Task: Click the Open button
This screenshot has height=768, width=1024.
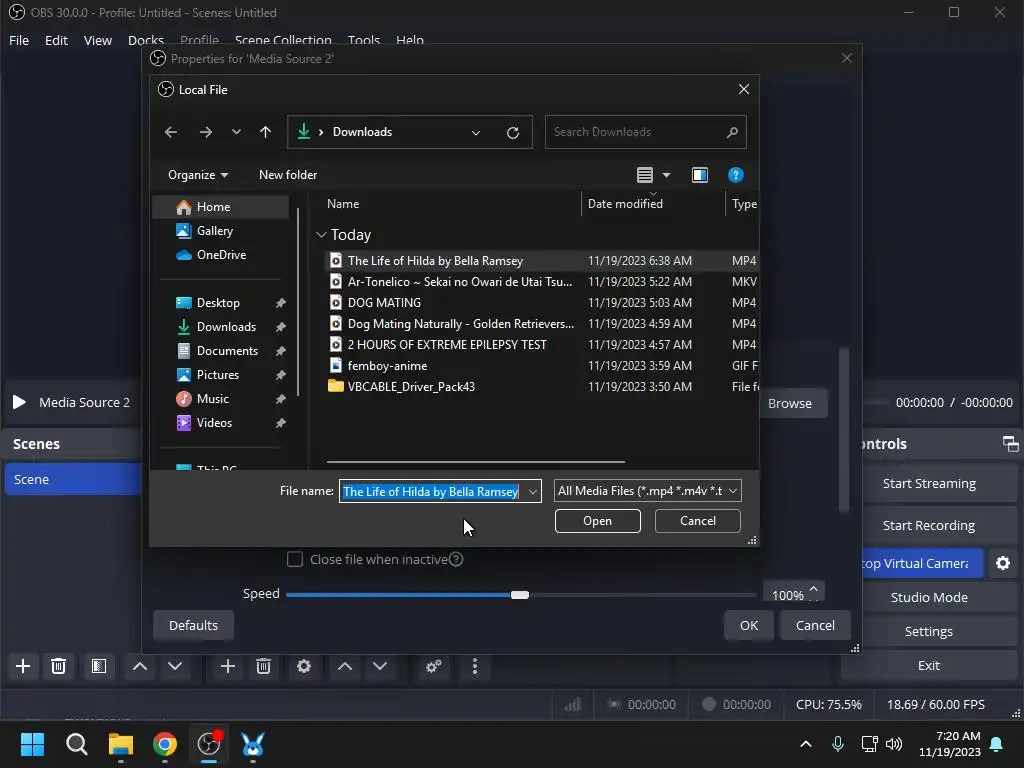Action: click(x=598, y=521)
